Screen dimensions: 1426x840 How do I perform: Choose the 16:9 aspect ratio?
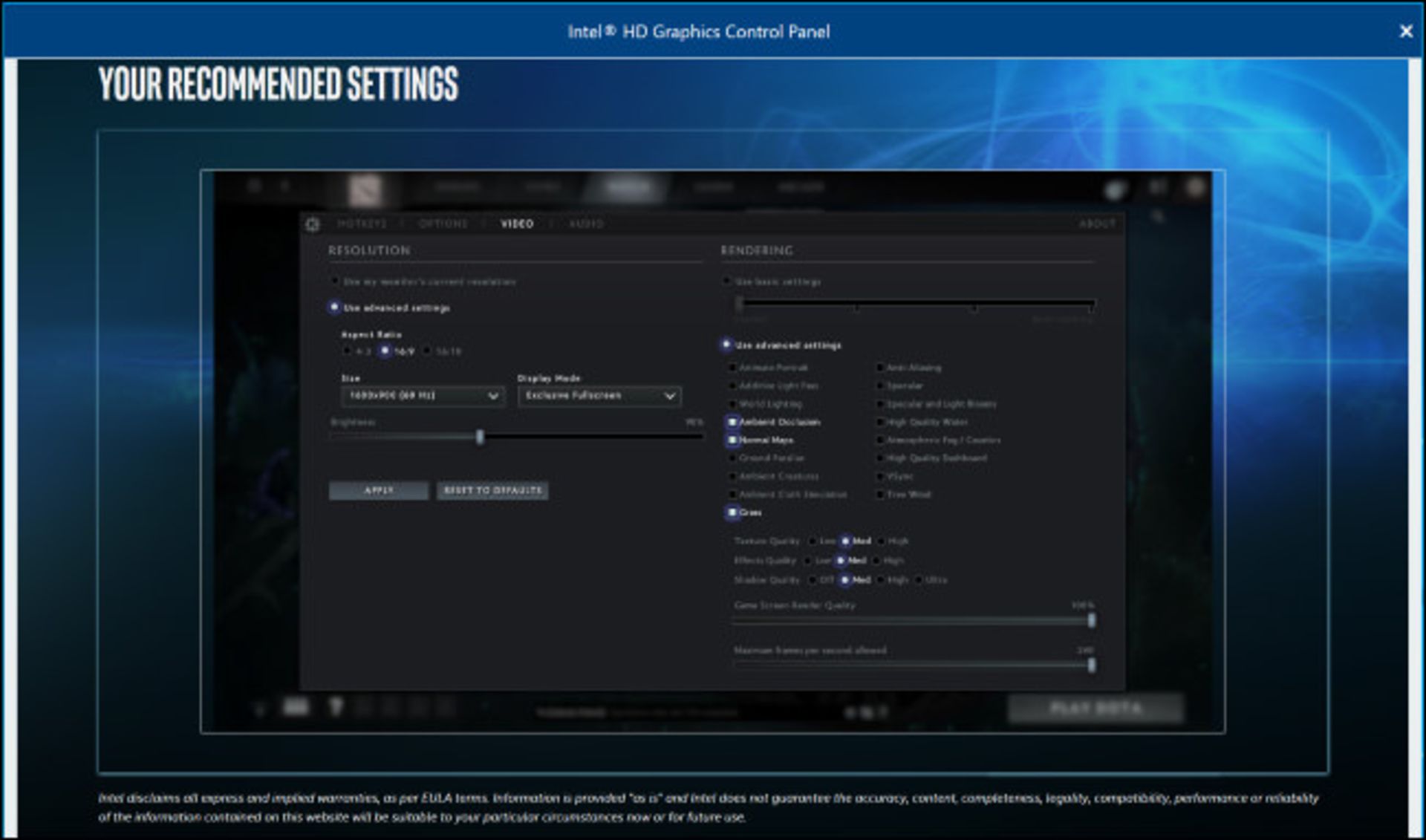(x=385, y=351)
